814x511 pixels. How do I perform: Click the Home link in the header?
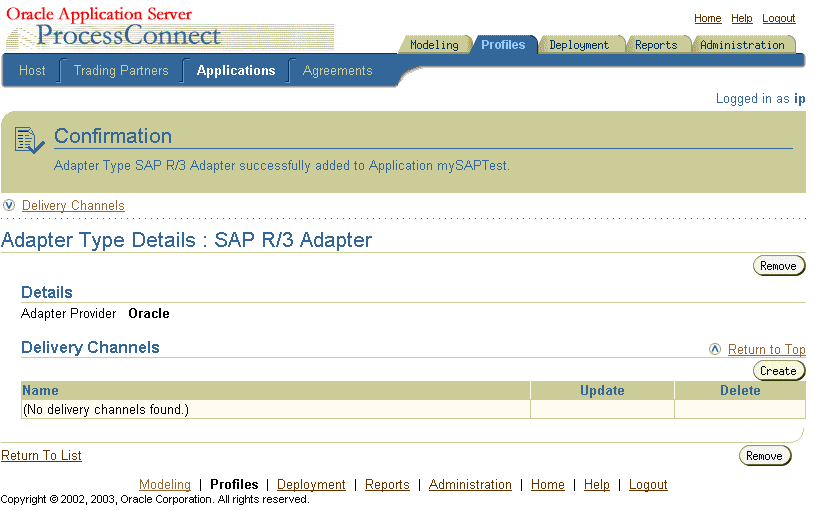click(x=708, y=19)
